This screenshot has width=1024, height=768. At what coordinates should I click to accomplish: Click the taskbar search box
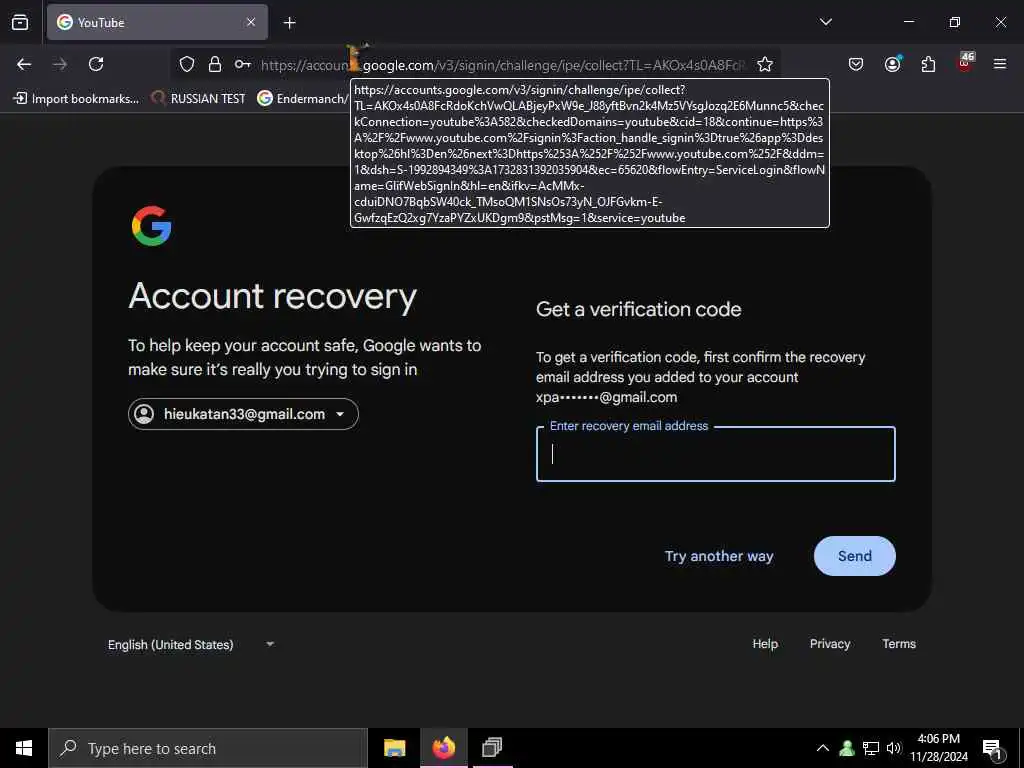pyautogui.click(x=208, y=748)
